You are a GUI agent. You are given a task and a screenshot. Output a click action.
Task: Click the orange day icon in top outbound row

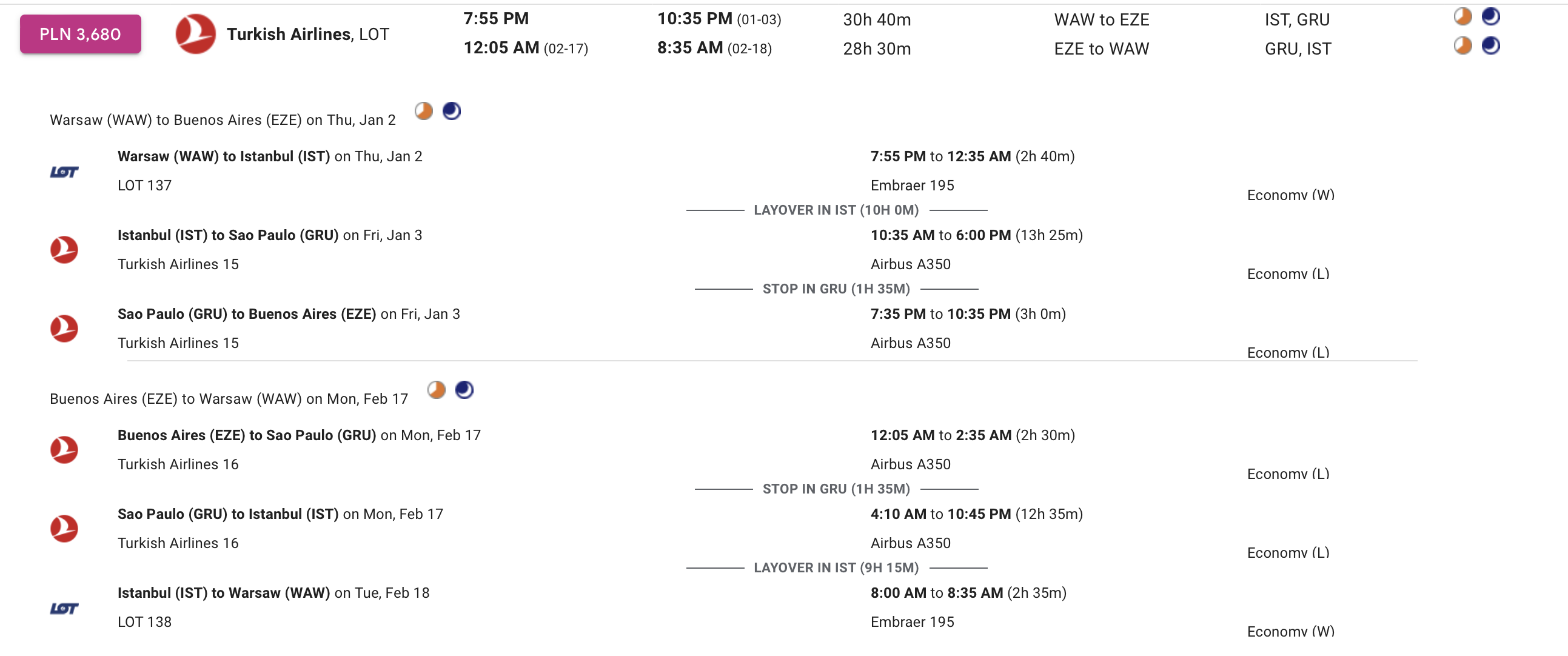coord(1462,16)
